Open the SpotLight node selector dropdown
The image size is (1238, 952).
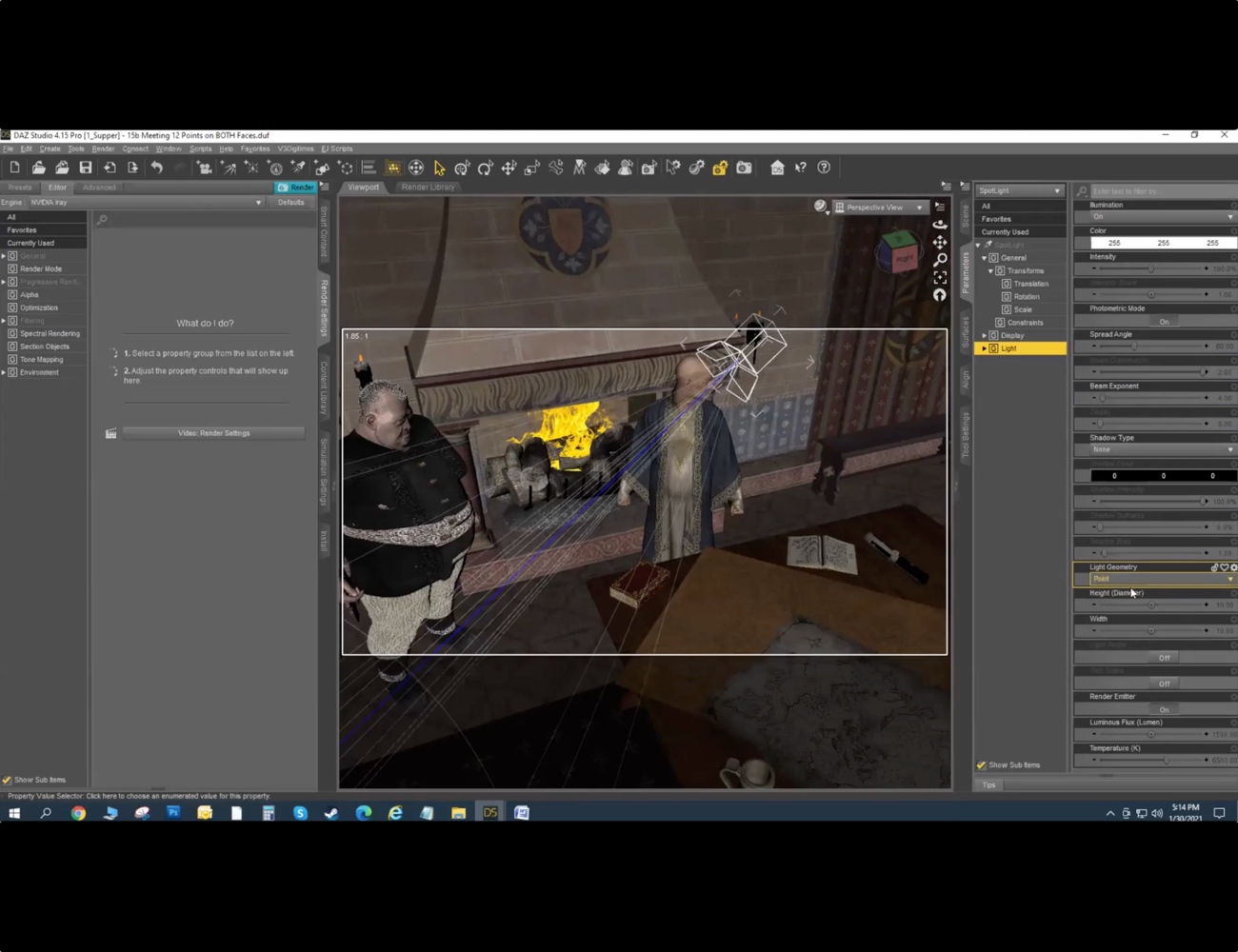(x=1019, y=190)
